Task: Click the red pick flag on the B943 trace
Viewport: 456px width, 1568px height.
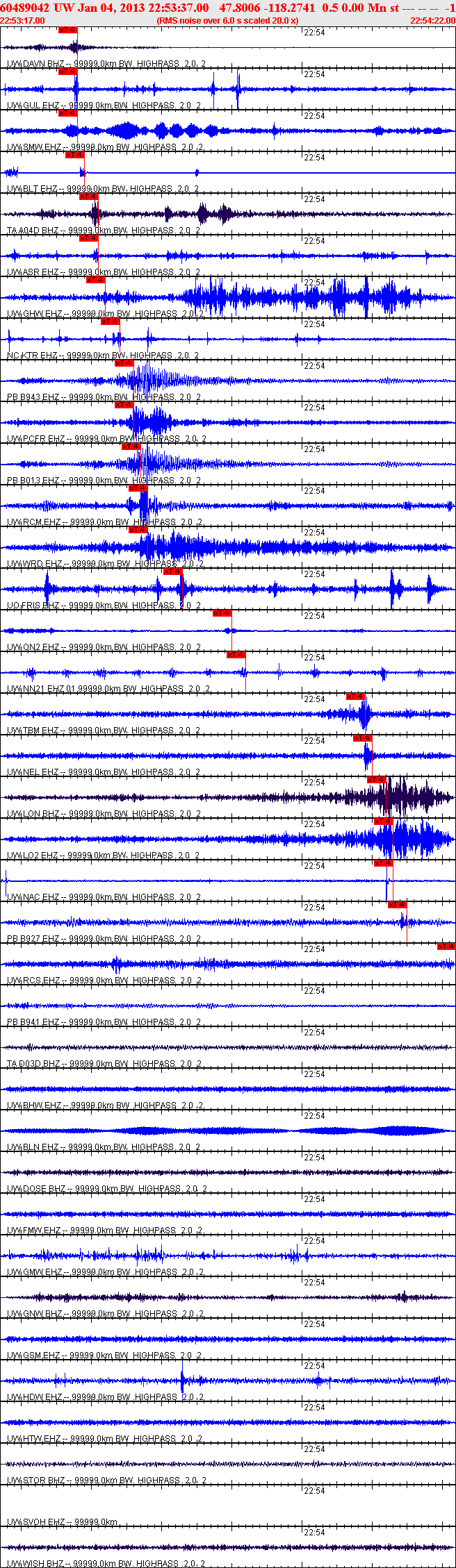Action: [x=124, y=363]
